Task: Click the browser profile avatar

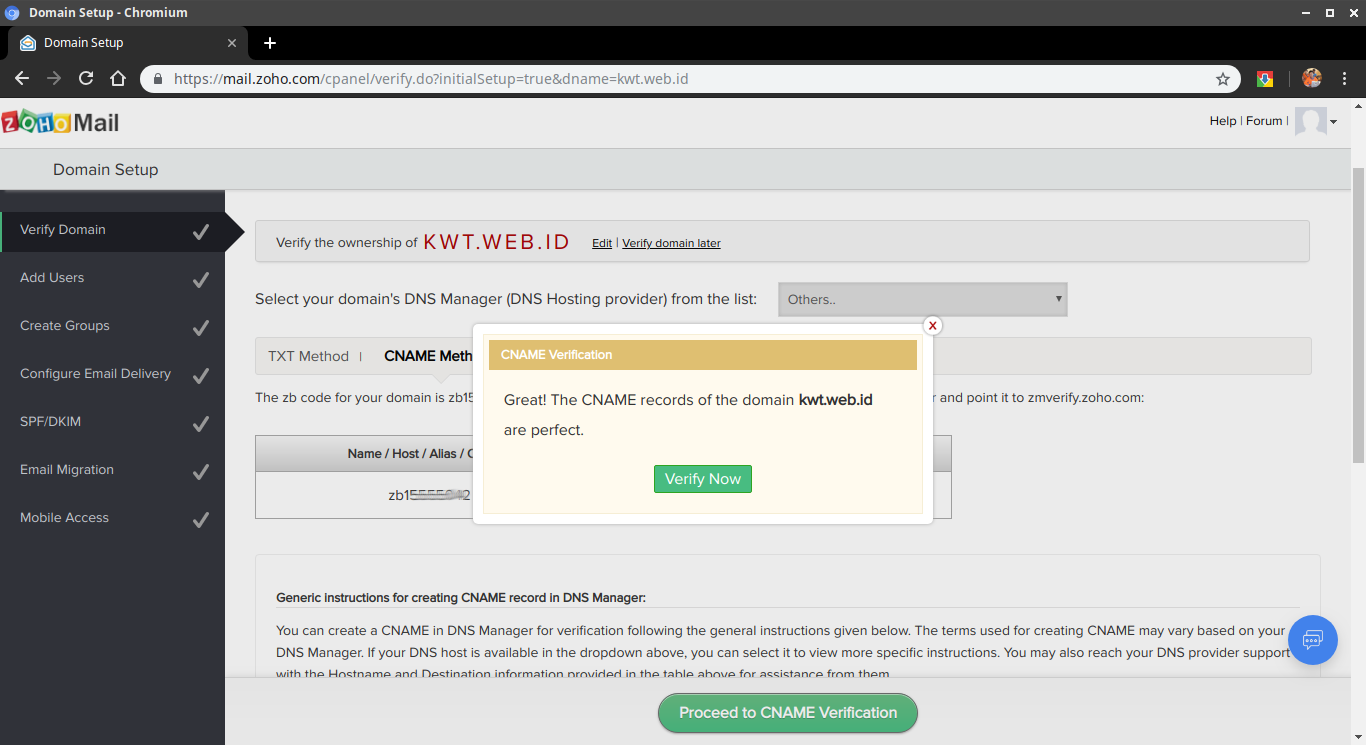Action: pyautogui.click(x=1311, y=78)
